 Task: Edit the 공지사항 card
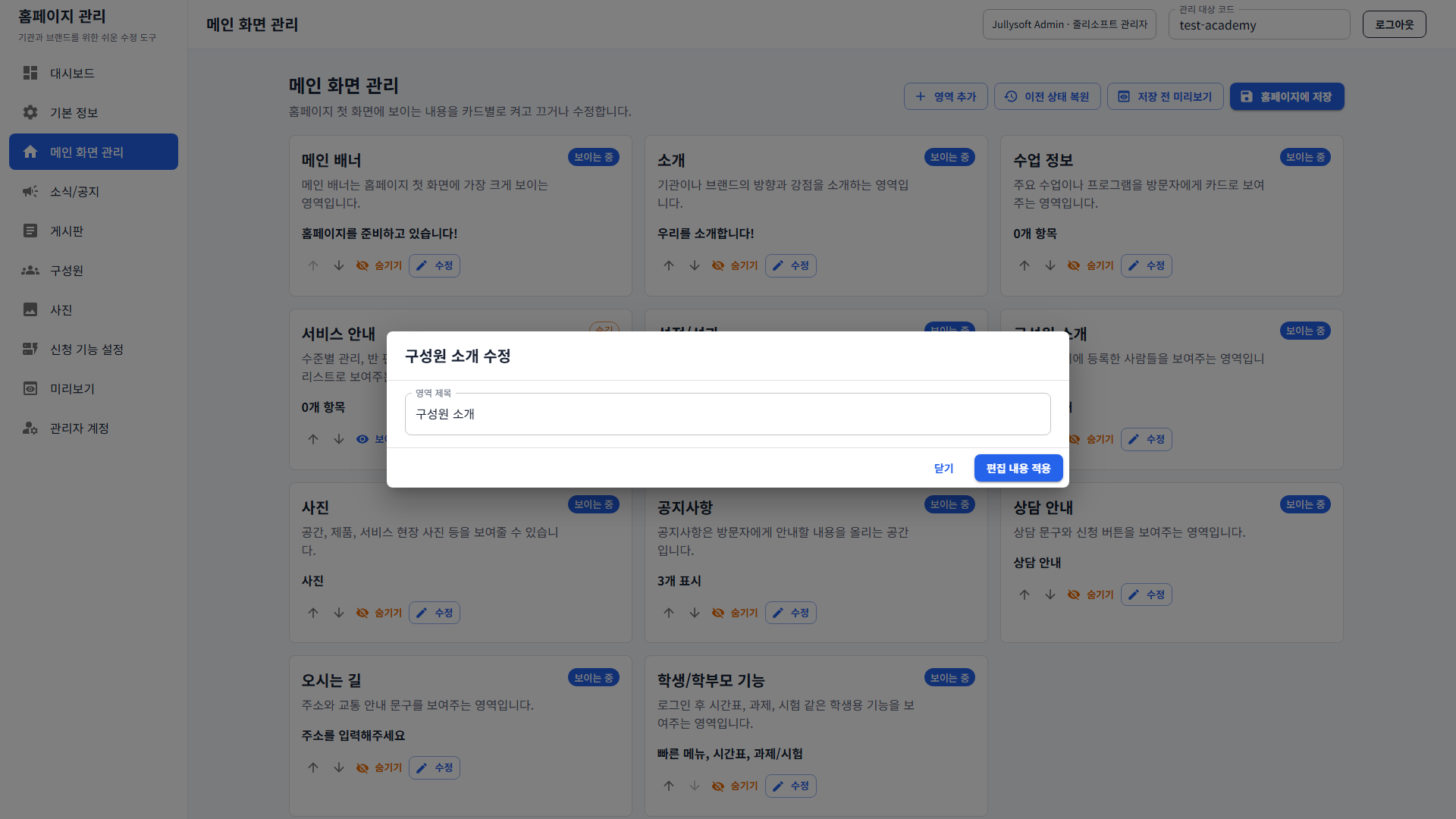coord(791,613)
